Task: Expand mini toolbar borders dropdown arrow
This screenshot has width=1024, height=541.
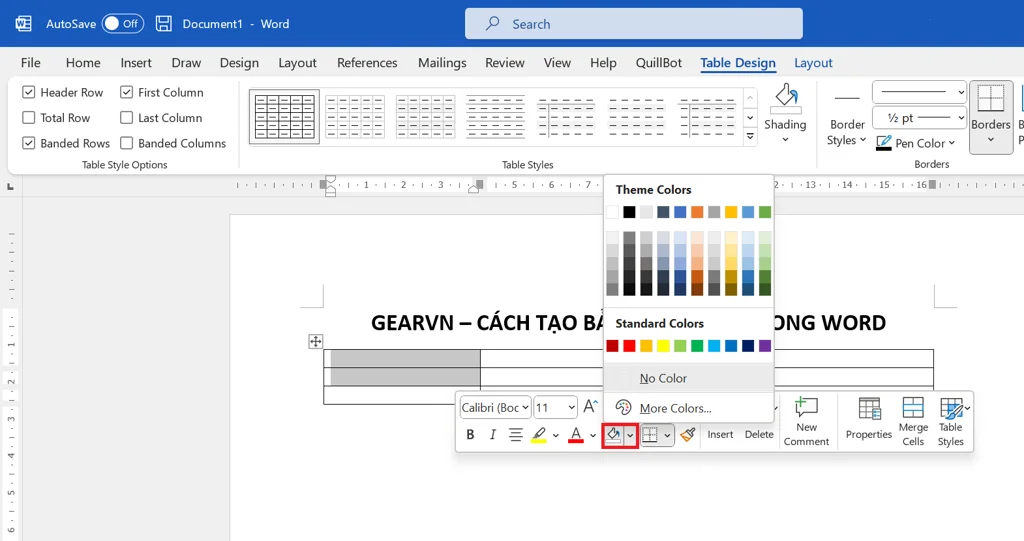Action: click(667, 435)
